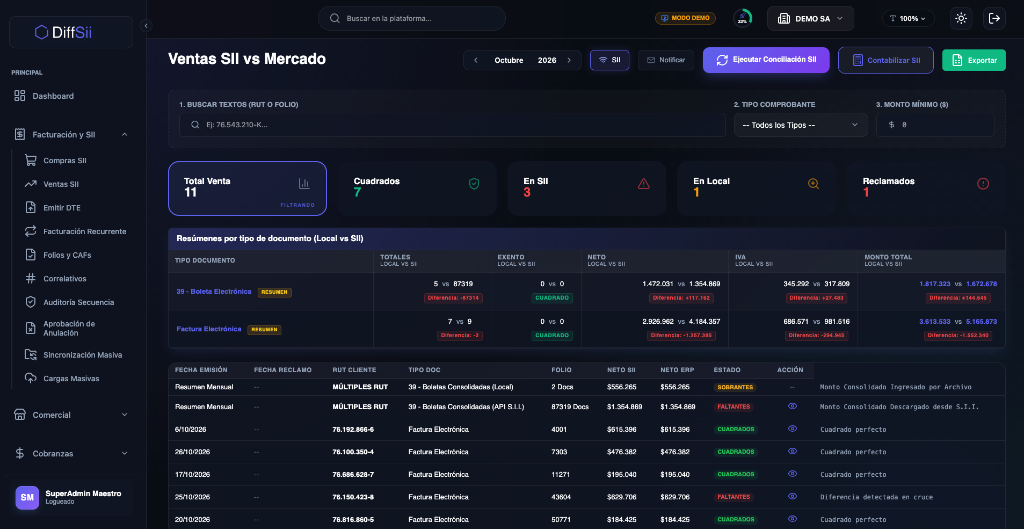Click the alert circle icon on Reclamados
This screenshot has height=529, width=1024.
983,184
